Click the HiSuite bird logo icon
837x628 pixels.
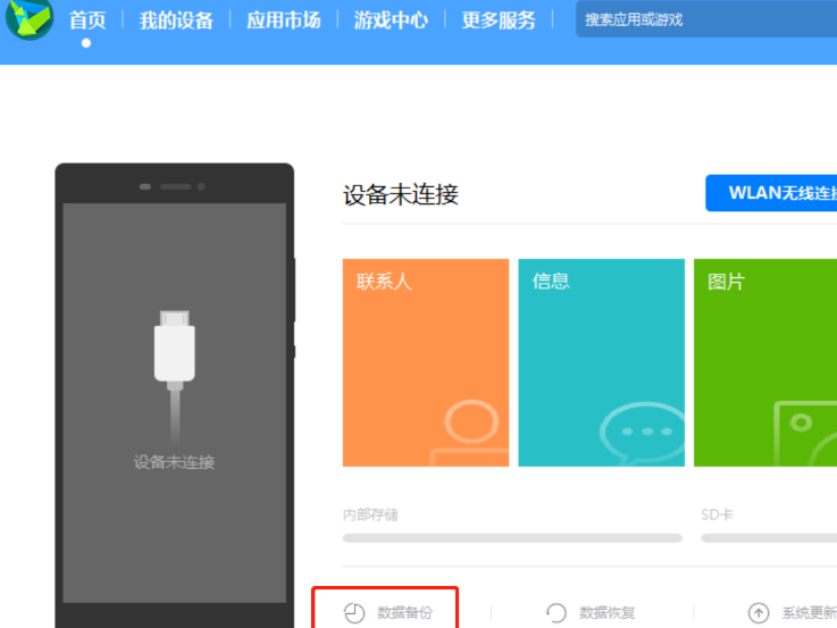(28, 18)
